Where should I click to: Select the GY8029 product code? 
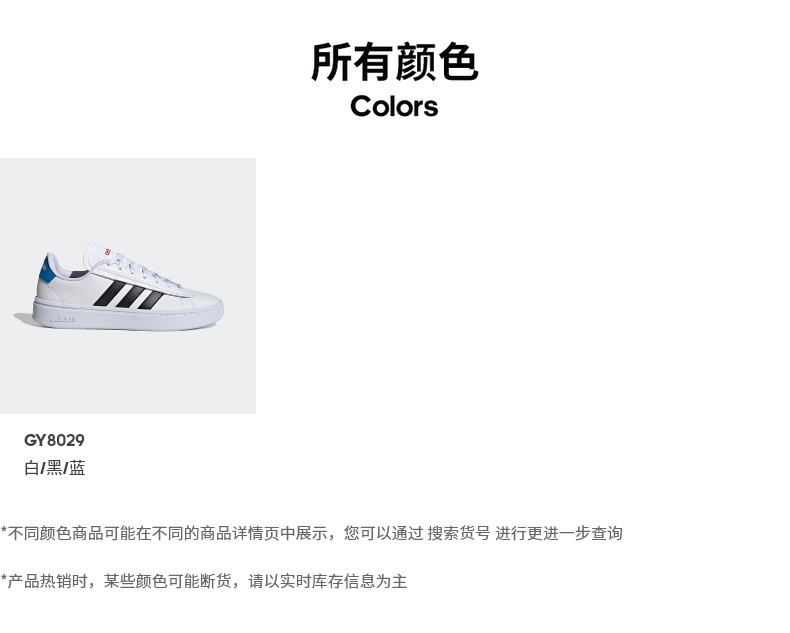click(54, 440)
